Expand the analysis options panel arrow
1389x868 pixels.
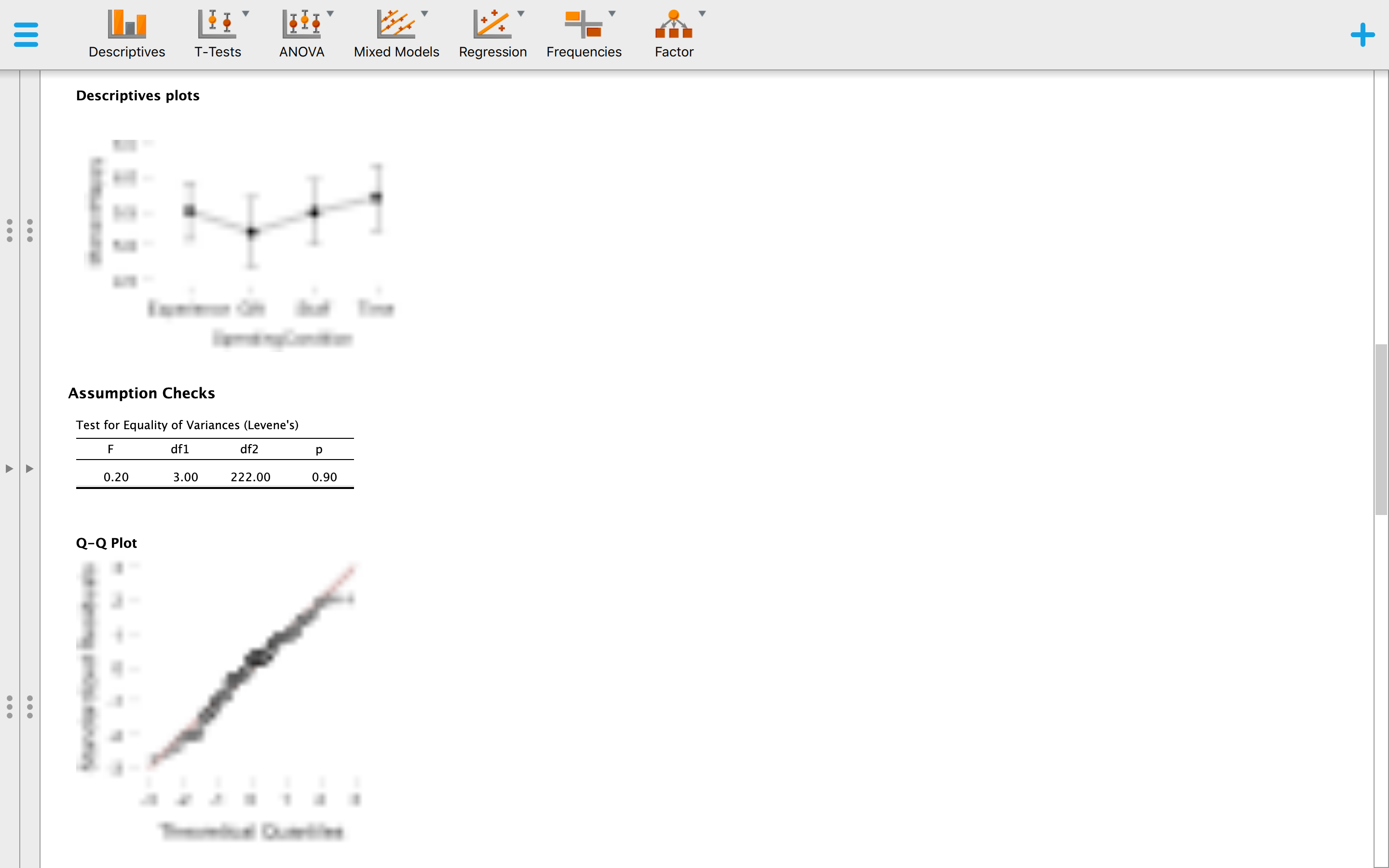pos(29,468)
